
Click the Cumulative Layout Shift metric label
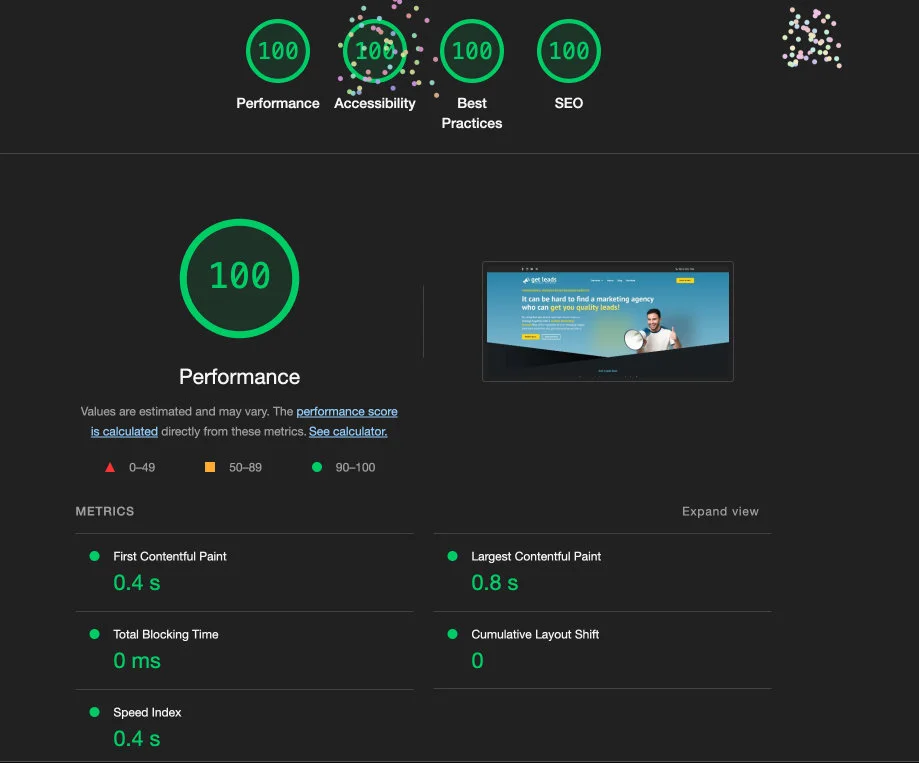[535, 634]
